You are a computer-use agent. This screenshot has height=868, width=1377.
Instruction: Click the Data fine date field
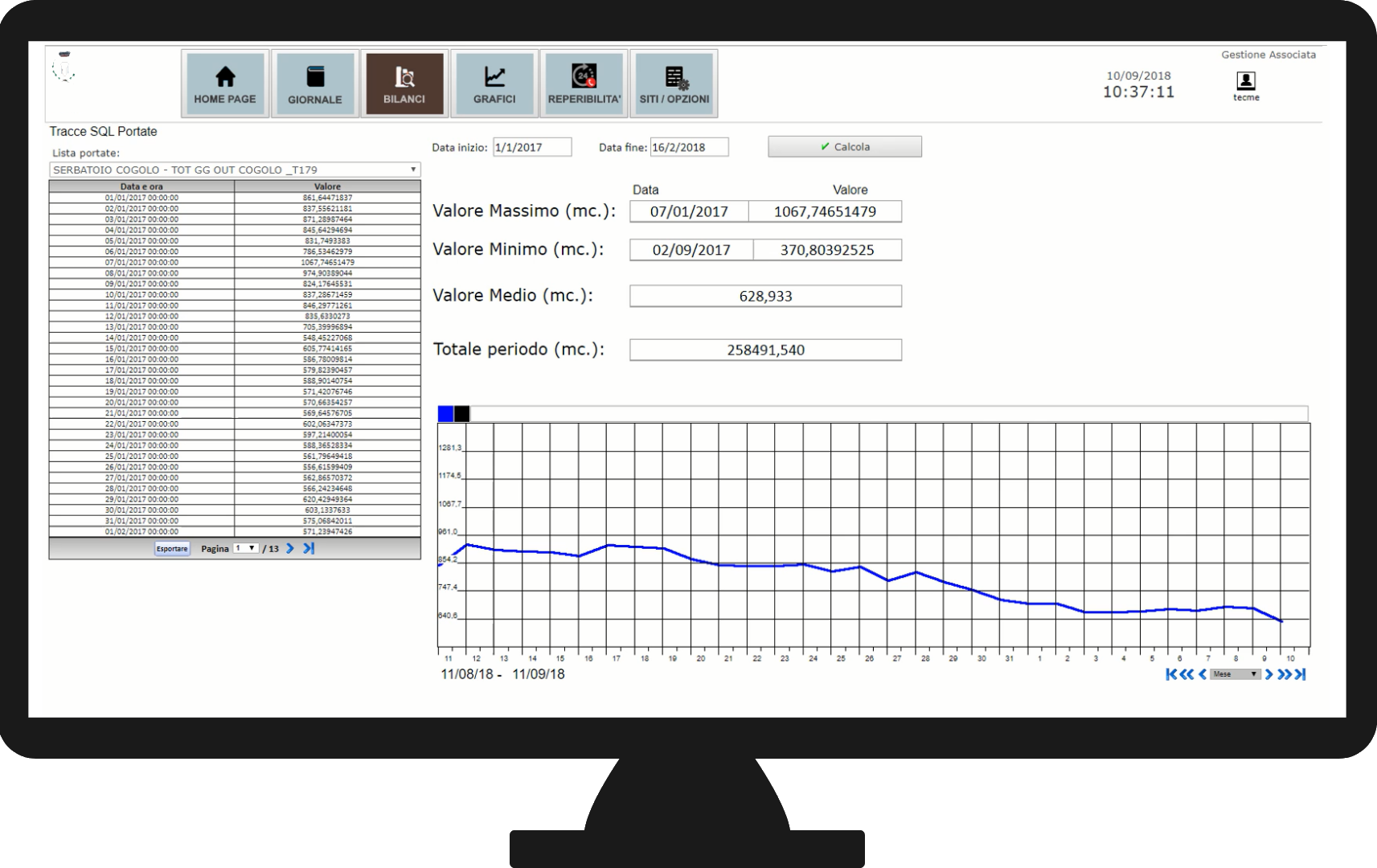click(690, 147)
